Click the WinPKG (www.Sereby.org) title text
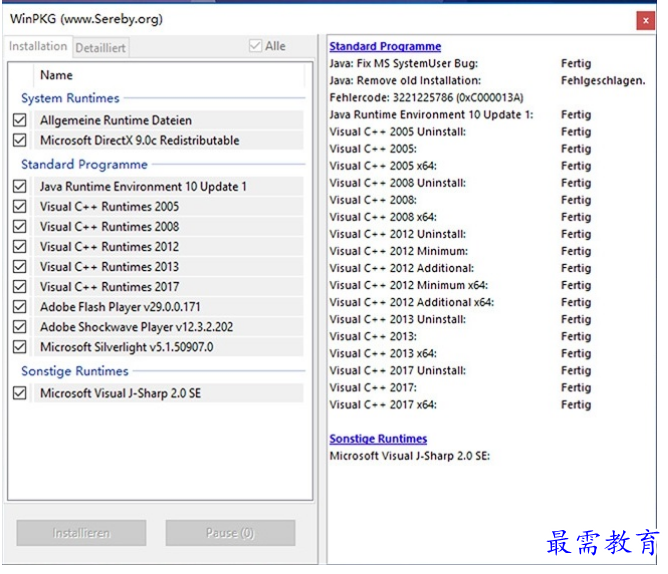Image resolution: width=668 pixels, height=574 pixels. (86, 19)
